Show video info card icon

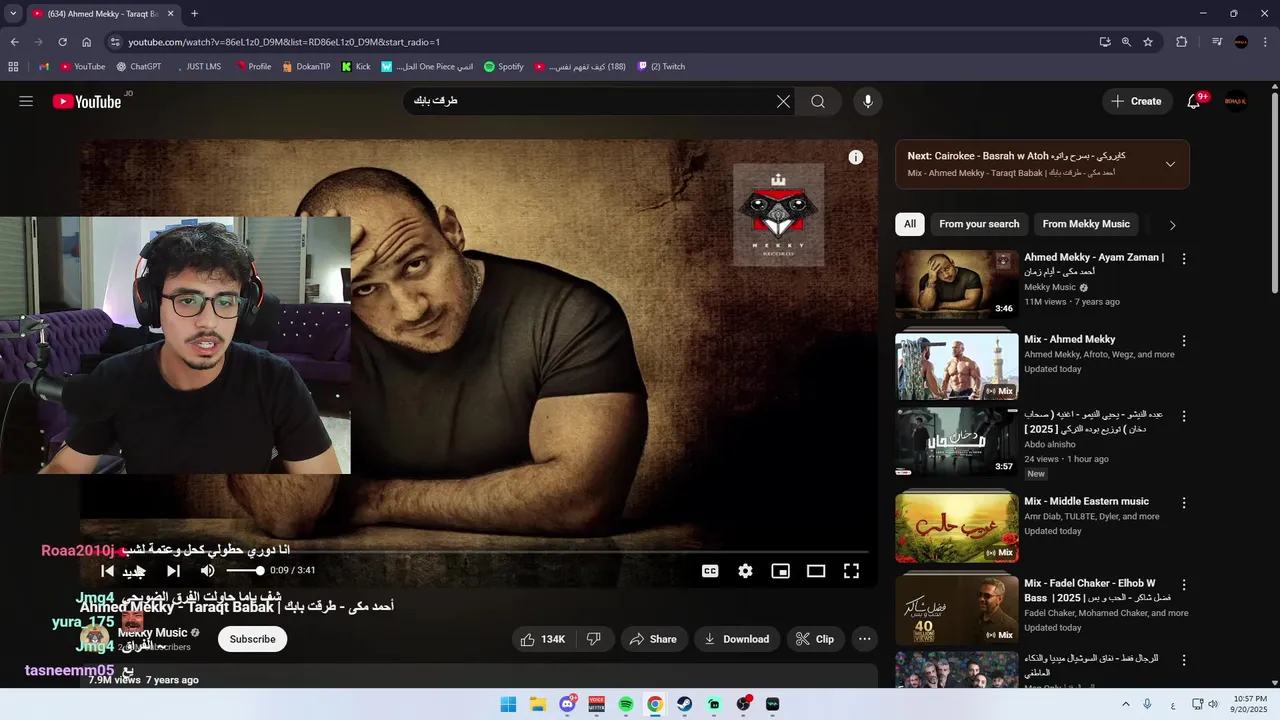(x=856, y=157)
